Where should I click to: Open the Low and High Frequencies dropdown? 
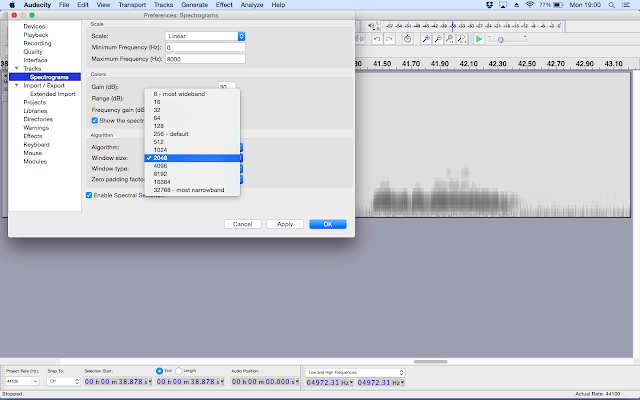(x=355, y=372)
